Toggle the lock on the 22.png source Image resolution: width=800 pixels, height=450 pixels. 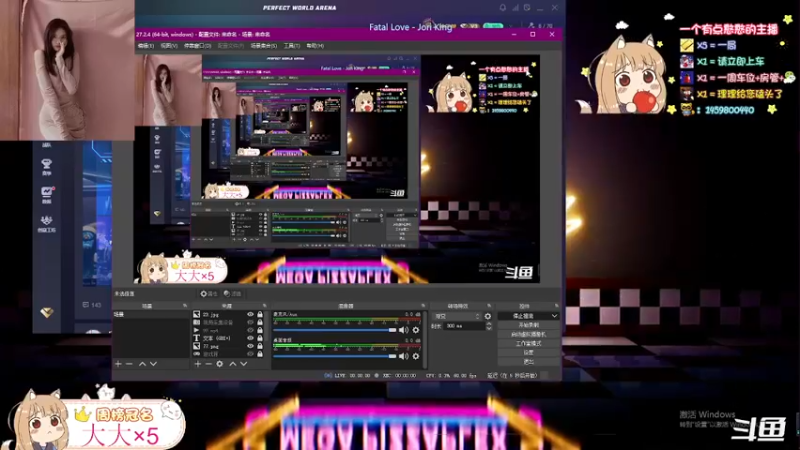[260, 346]
